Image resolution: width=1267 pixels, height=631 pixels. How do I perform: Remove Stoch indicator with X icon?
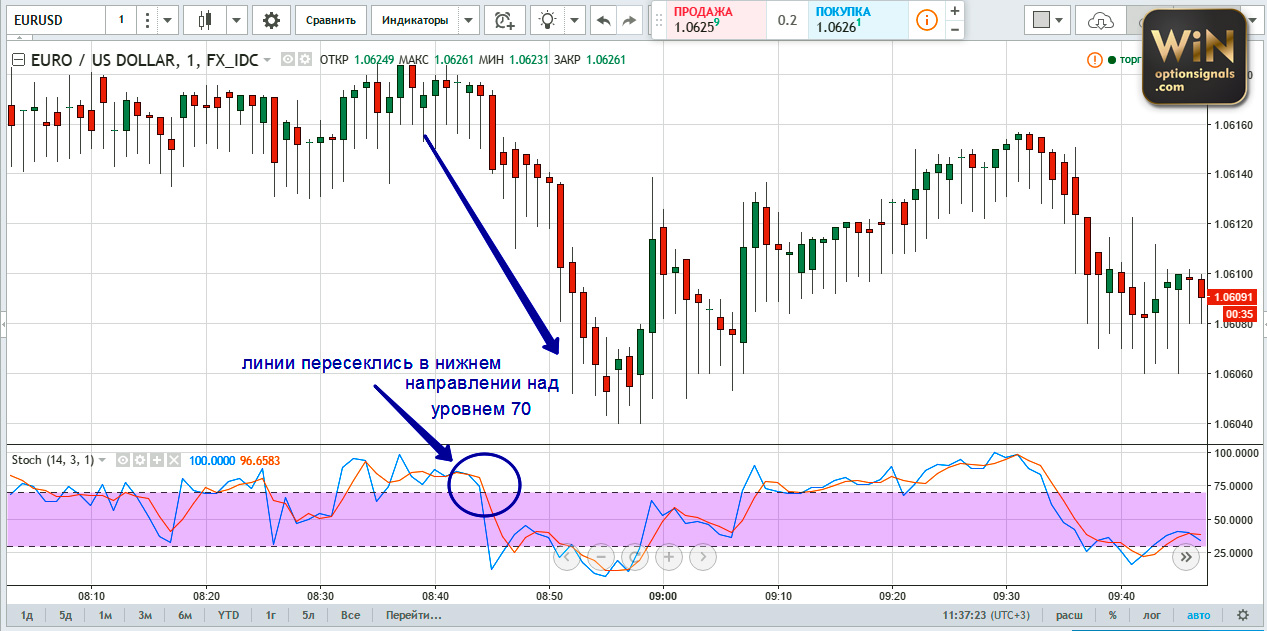(x=173, y=460)
